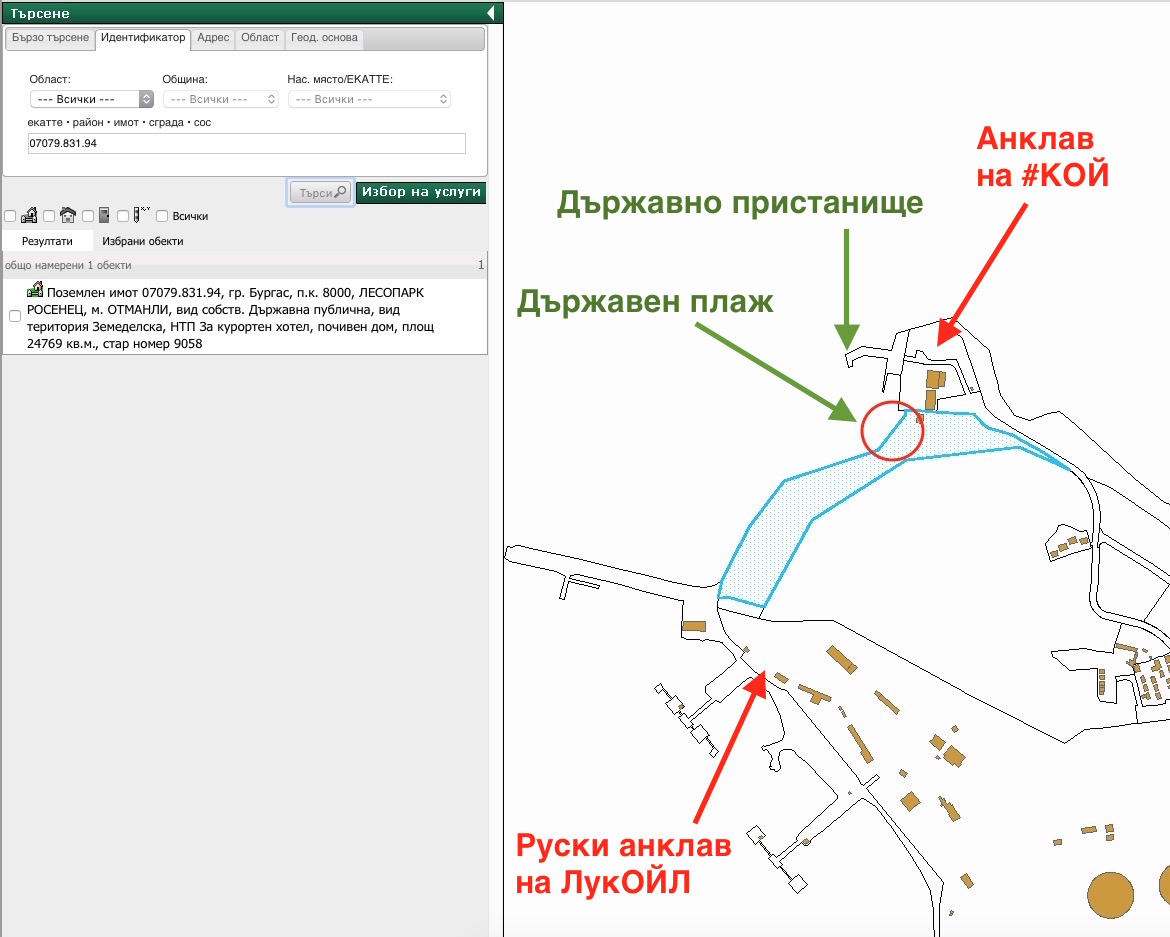
Task: Tick the checkbox for result Поземлен имот 07079.831.94
Action: (x=15, y=316)
